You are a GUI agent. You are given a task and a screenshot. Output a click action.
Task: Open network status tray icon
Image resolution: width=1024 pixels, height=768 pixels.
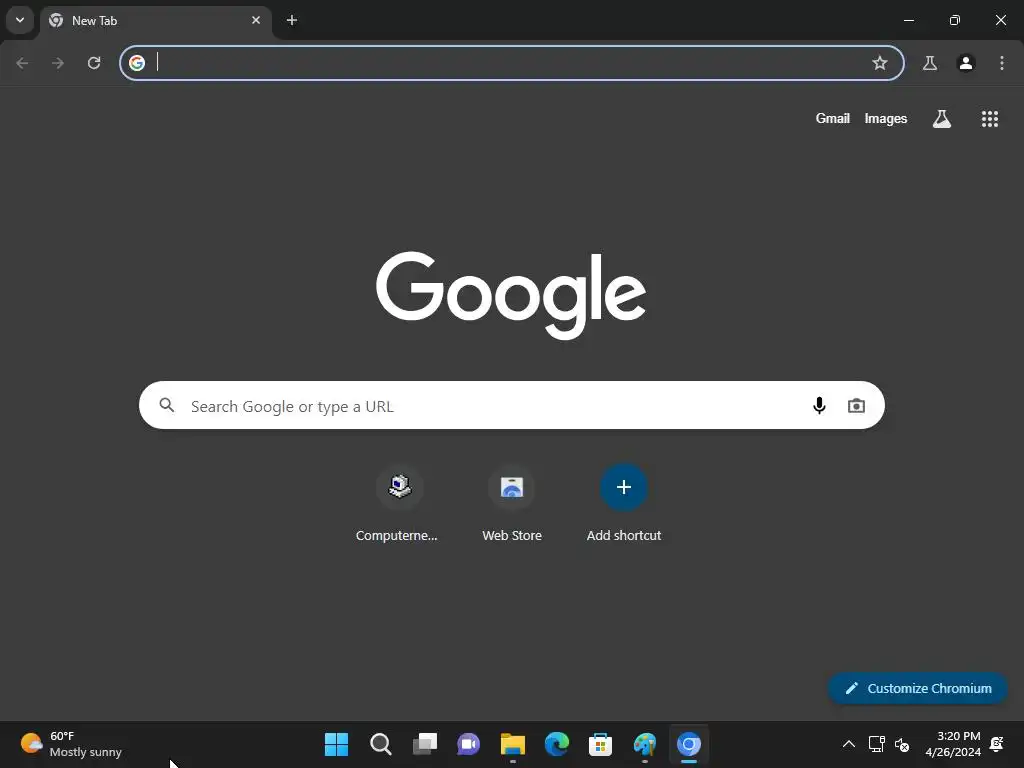[876, 744]
